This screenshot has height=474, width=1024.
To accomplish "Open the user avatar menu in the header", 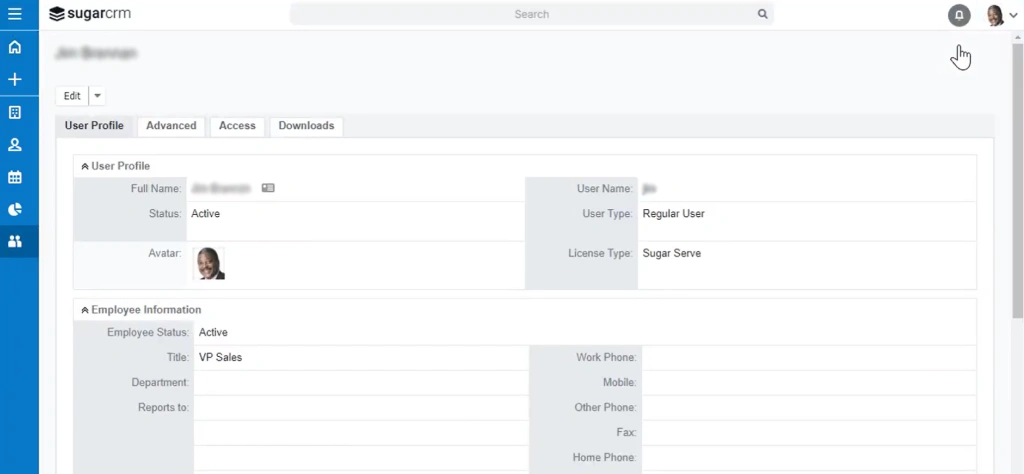I will 1002,15.
